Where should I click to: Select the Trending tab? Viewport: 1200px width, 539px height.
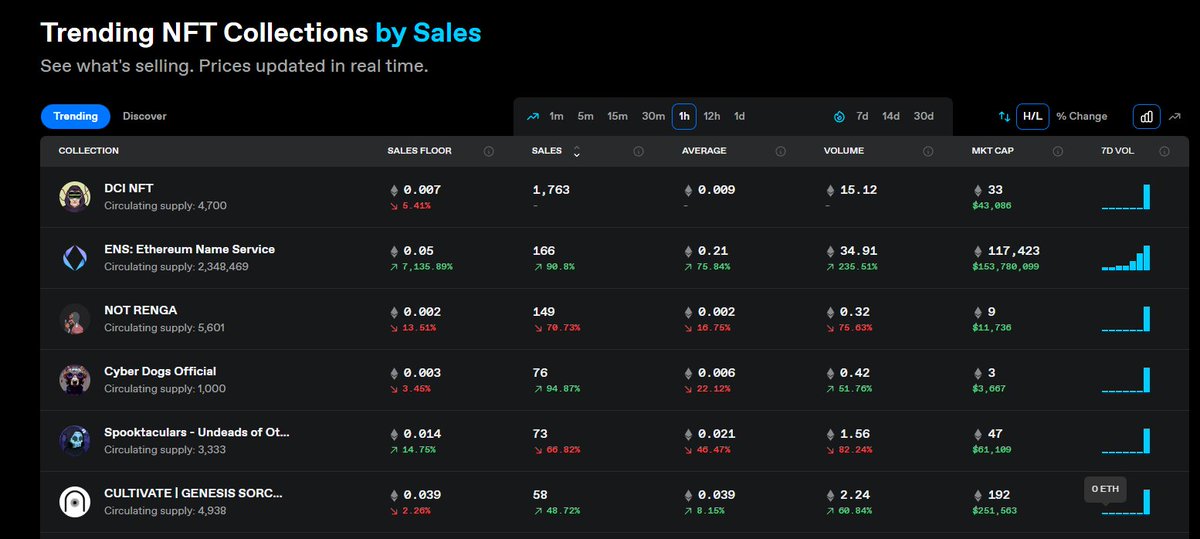[x=75, y=116]
